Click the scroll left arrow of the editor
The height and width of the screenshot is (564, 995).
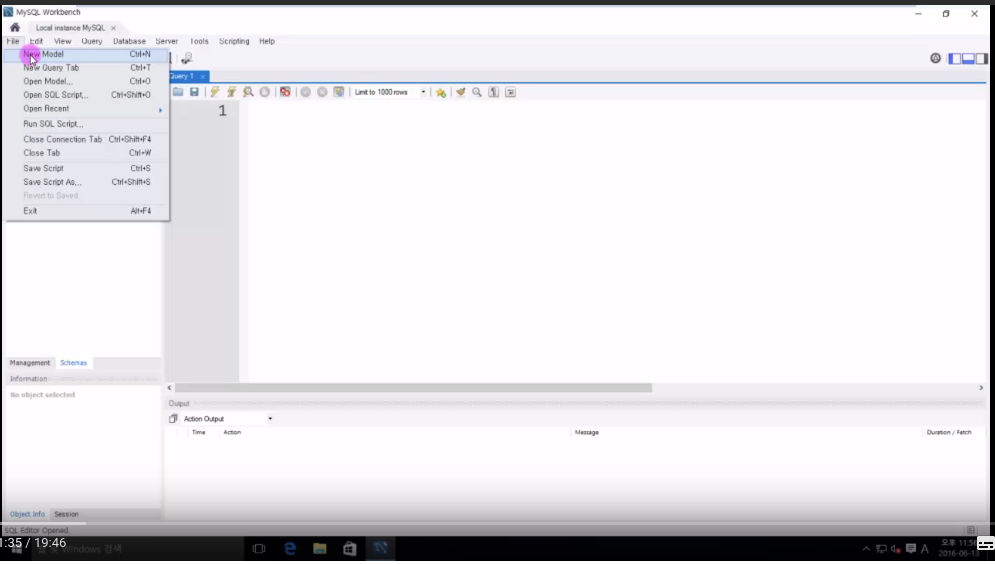coord(169,388)
